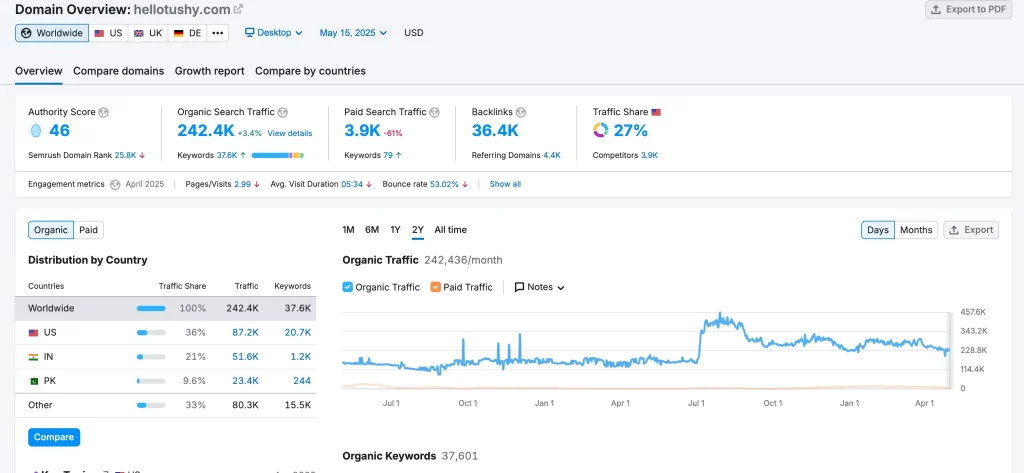Viewport: 1024px width, 473px height.
Task: Set chart range to 6M
Action: (x=372, y=230)
